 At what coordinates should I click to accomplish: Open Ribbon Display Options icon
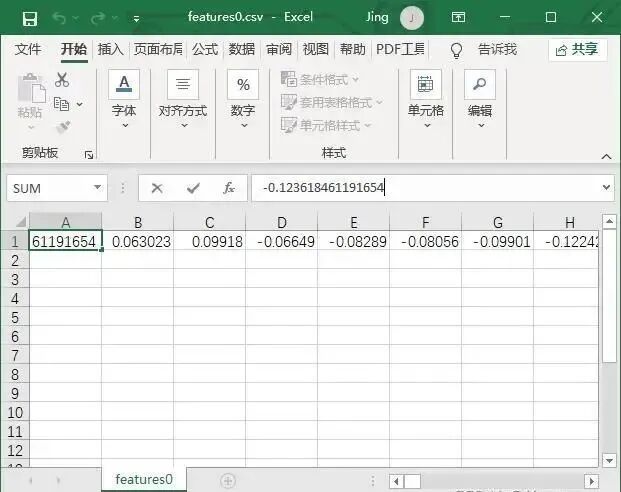tap(458, 17)
